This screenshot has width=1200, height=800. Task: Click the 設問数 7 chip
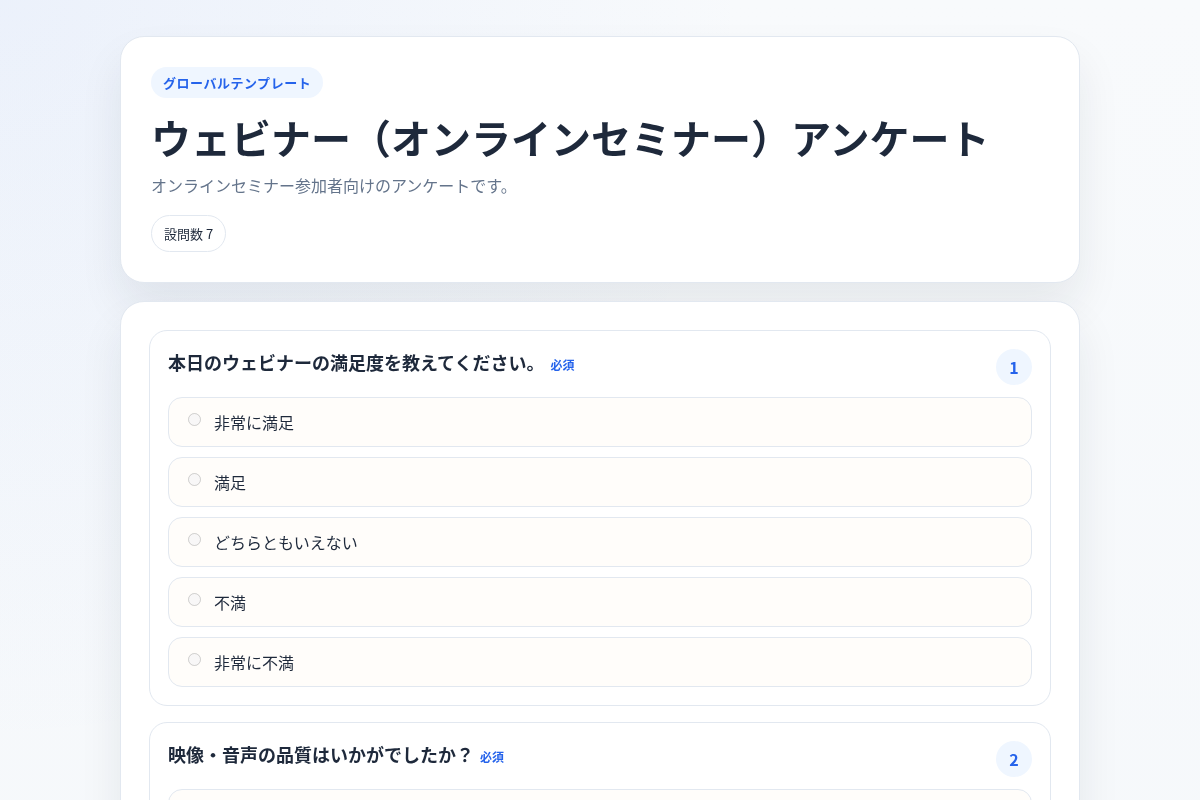pos(188,234)
